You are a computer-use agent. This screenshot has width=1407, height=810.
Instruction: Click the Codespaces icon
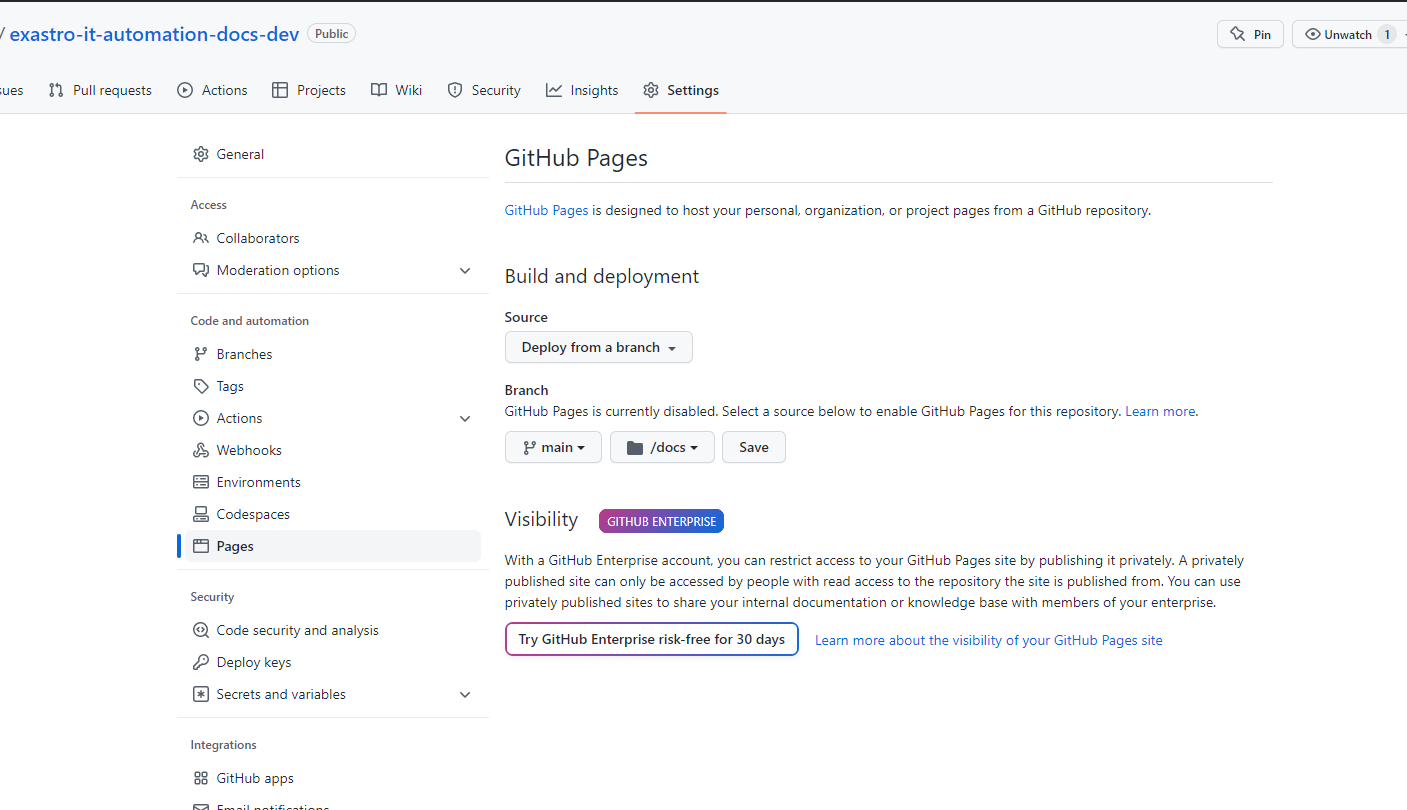(201, 514)
